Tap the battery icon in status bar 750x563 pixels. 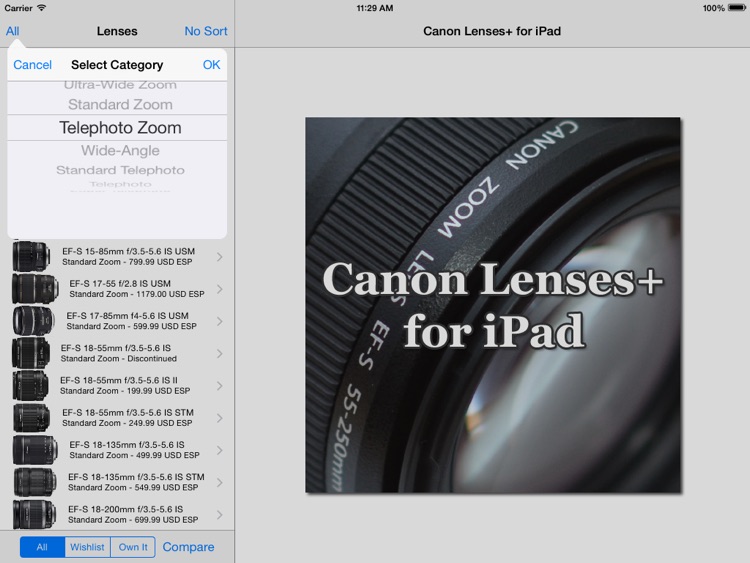(737, 8)
